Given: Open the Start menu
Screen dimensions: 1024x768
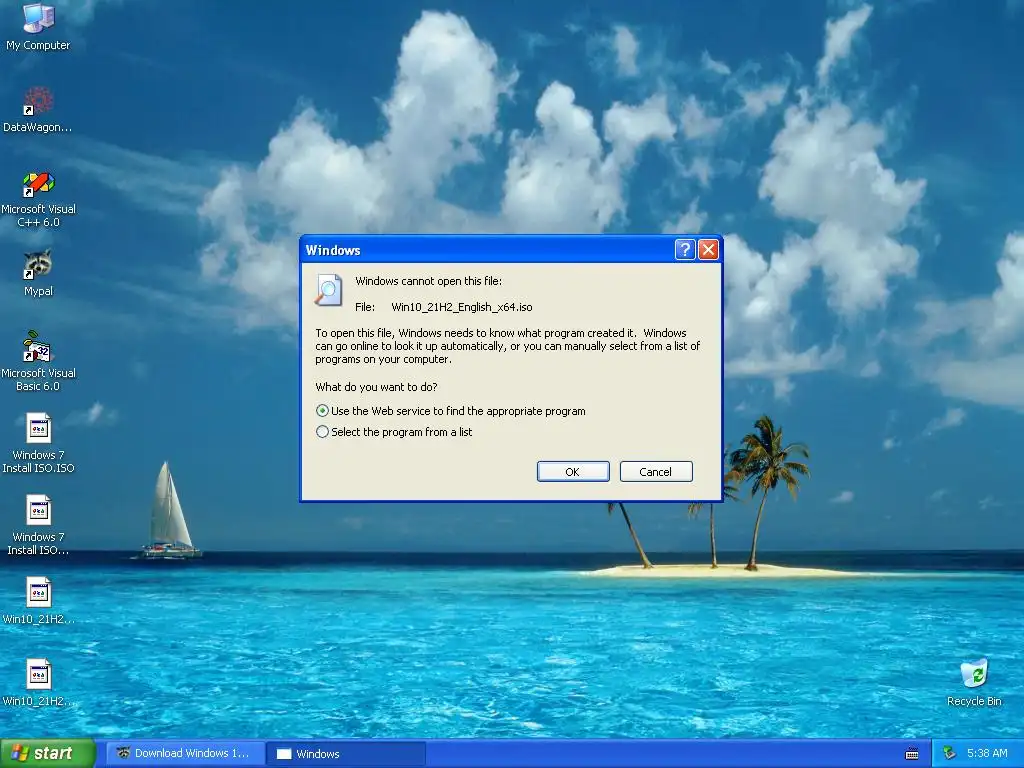Looking at the screenshot, I should click(x=47, y=754).
